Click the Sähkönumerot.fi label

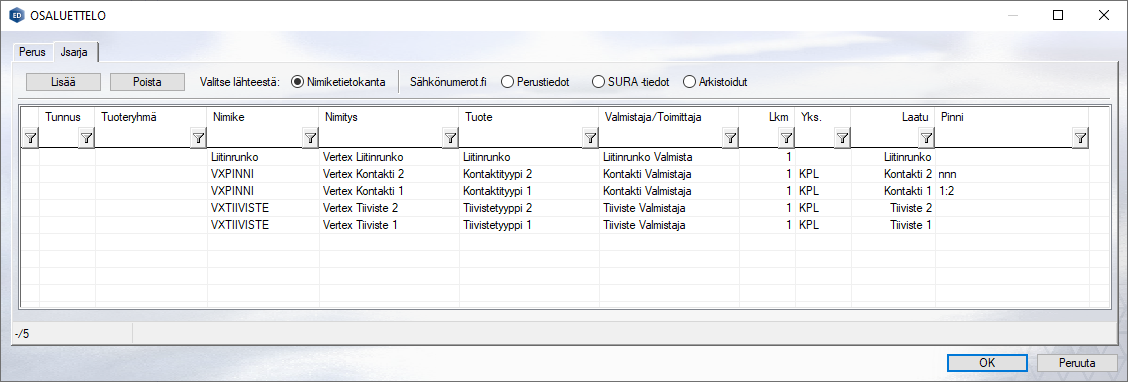click(448, 82)
